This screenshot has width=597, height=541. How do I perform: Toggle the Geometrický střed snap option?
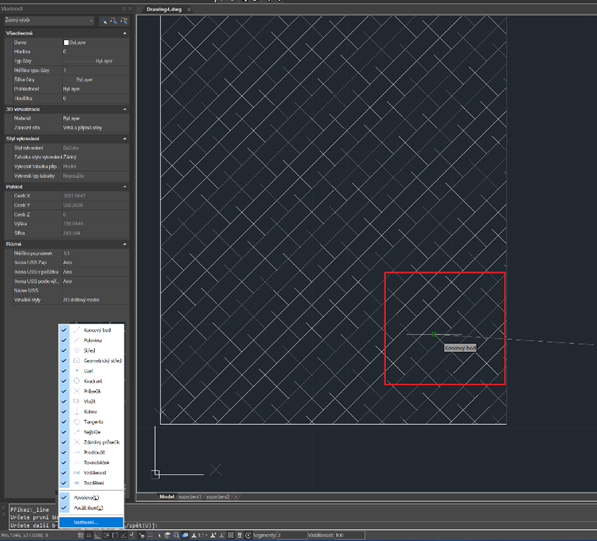pos(91,361)
